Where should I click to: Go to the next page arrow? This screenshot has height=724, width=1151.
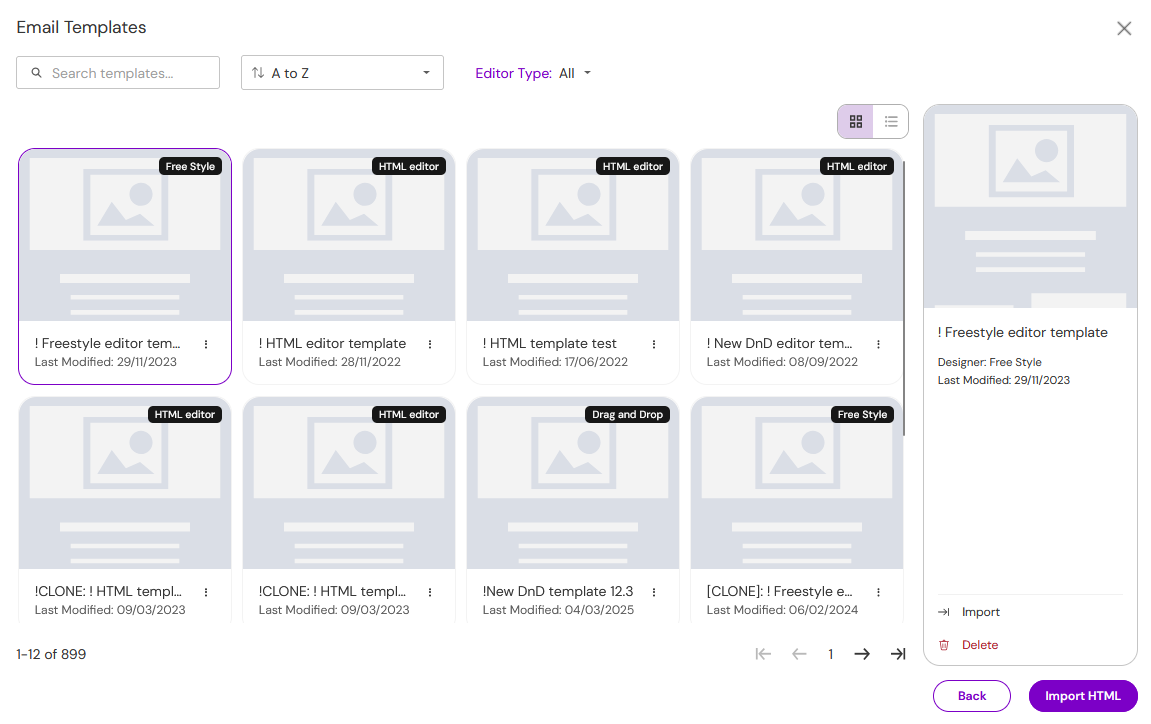863,654
